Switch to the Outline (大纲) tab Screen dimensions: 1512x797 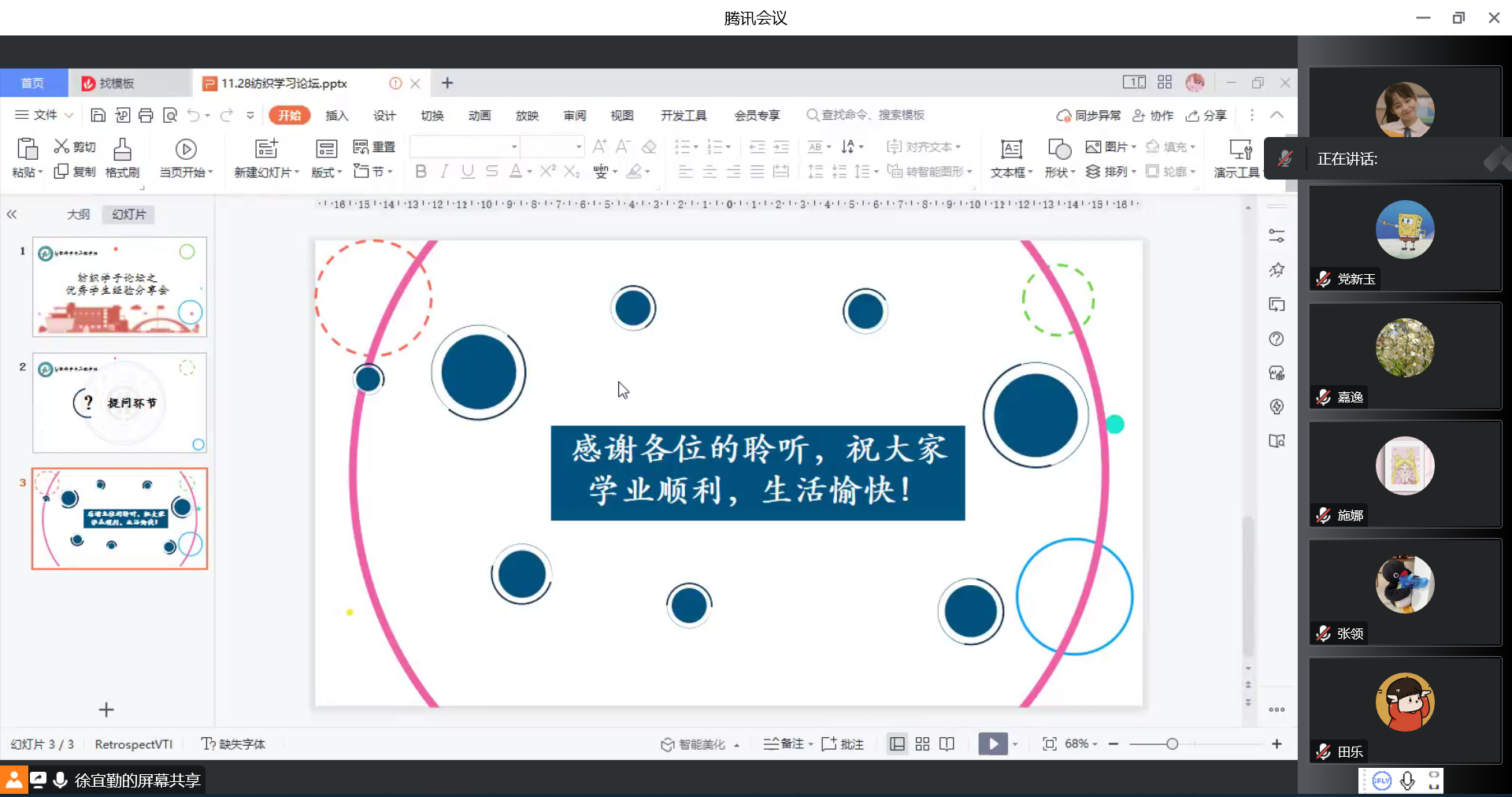point(78,214)
